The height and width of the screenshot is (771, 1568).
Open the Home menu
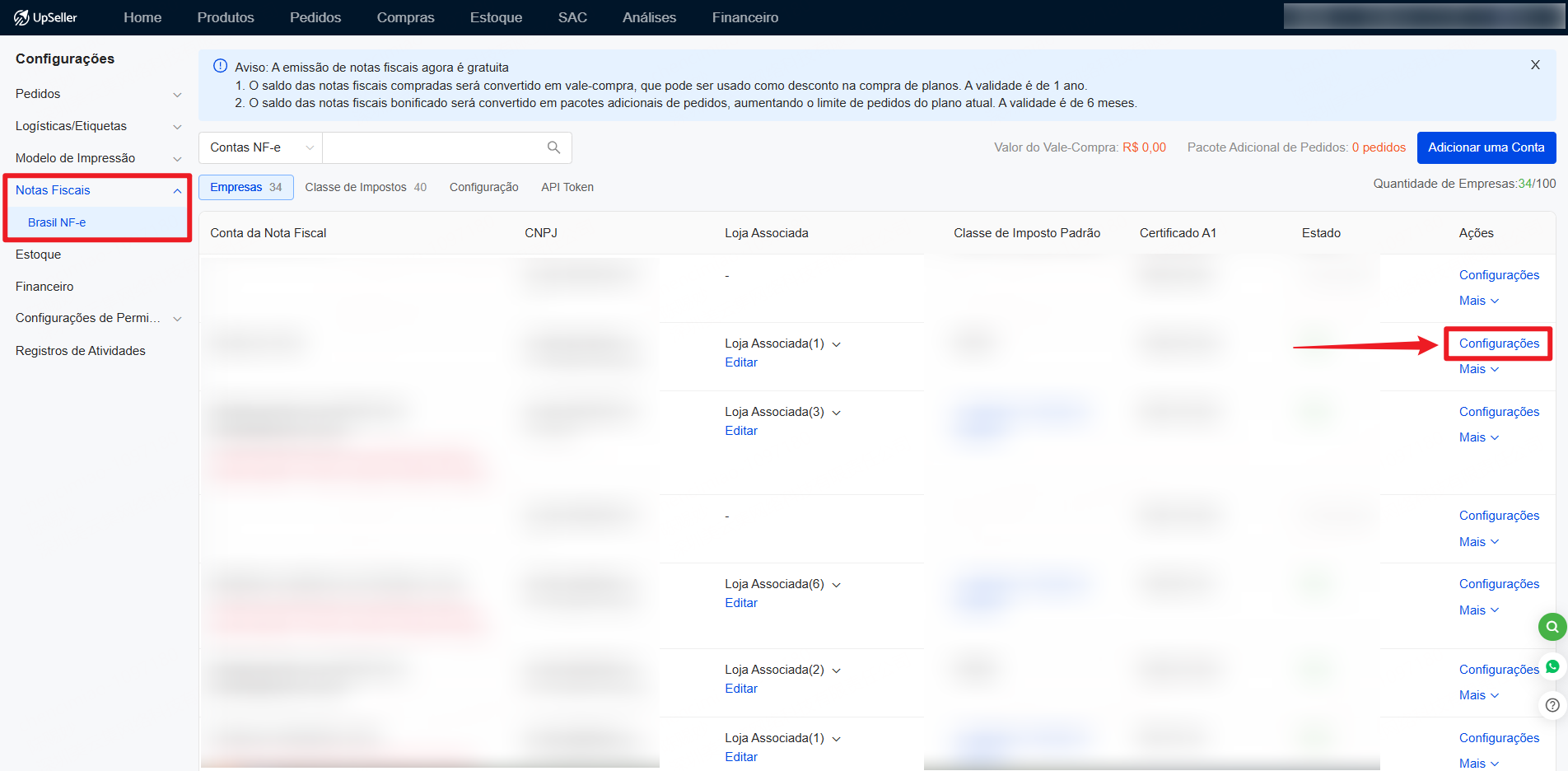click(x=142, y=17)
